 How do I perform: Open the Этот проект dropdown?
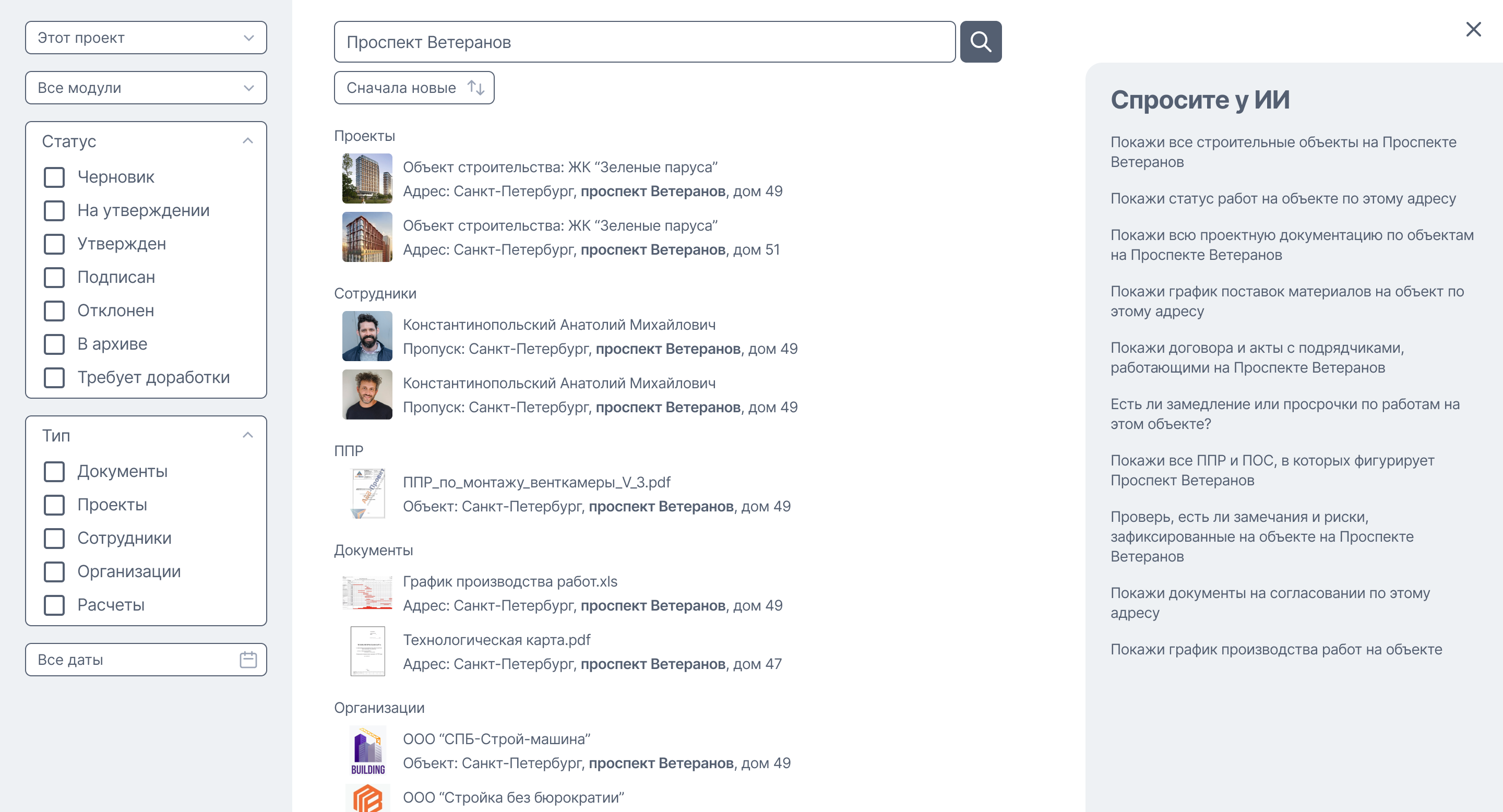coord(146,38)
